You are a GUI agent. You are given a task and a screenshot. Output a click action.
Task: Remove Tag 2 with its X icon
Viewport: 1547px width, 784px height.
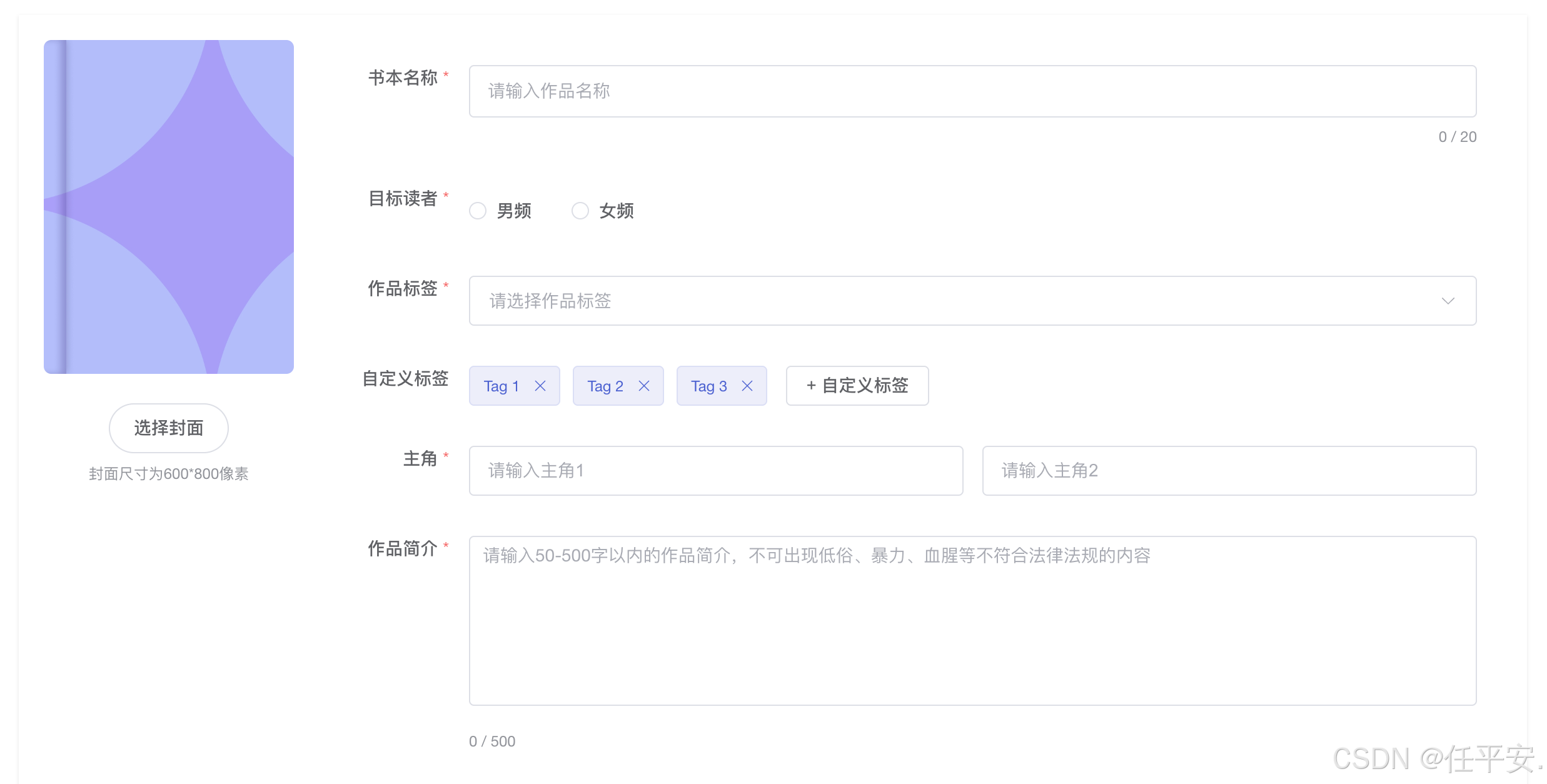click(644, 386)
